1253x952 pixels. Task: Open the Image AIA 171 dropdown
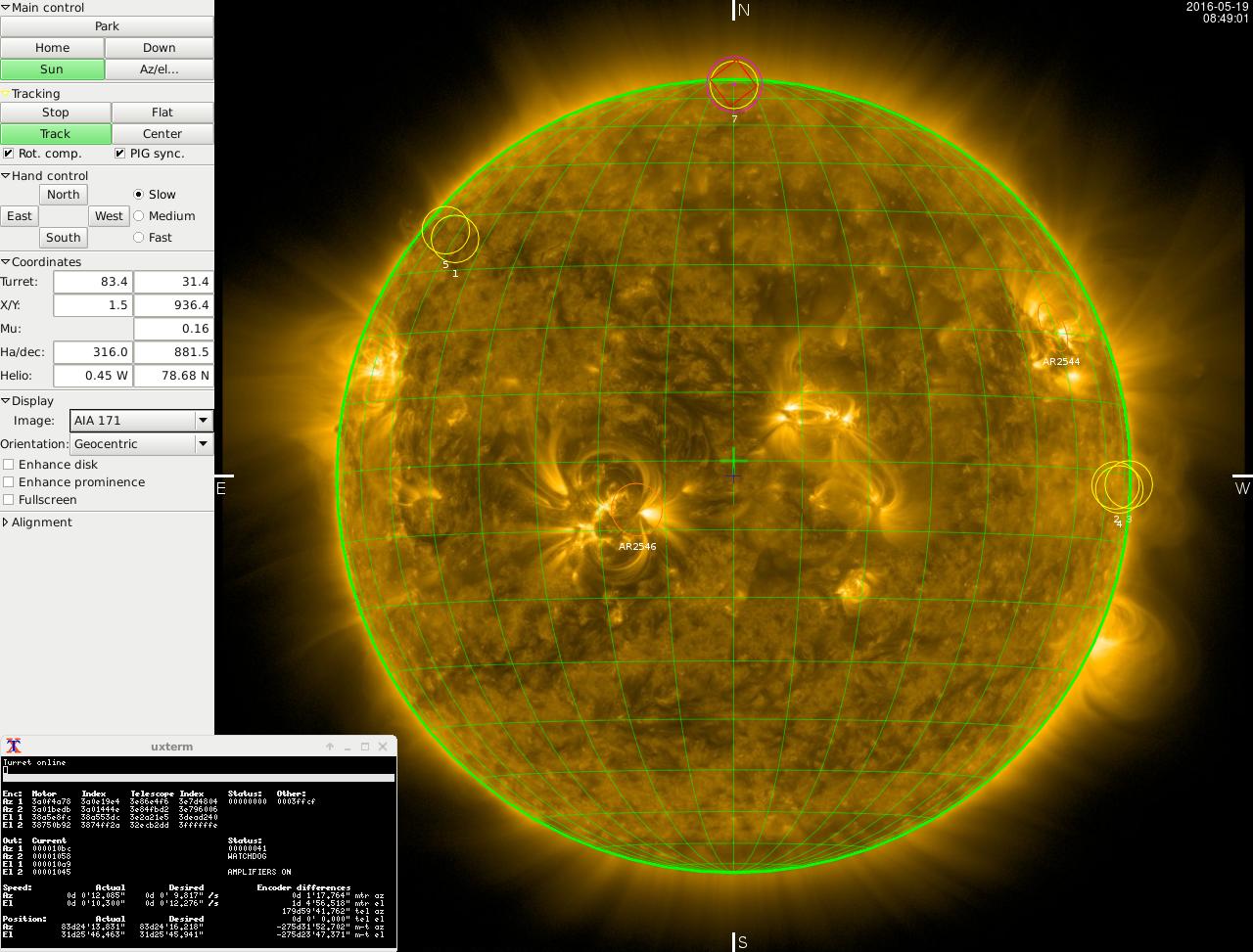click(x=141, y=421)
